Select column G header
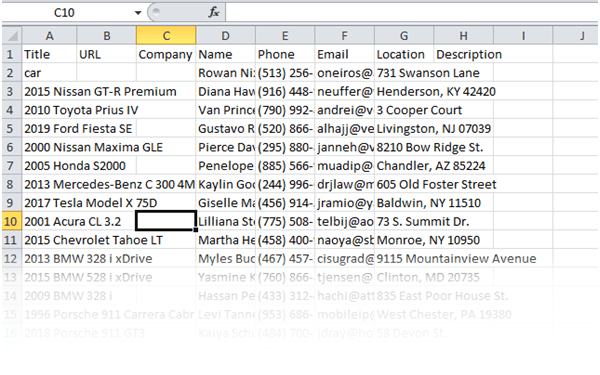The image size is (600, 375). tap(404, 36)
